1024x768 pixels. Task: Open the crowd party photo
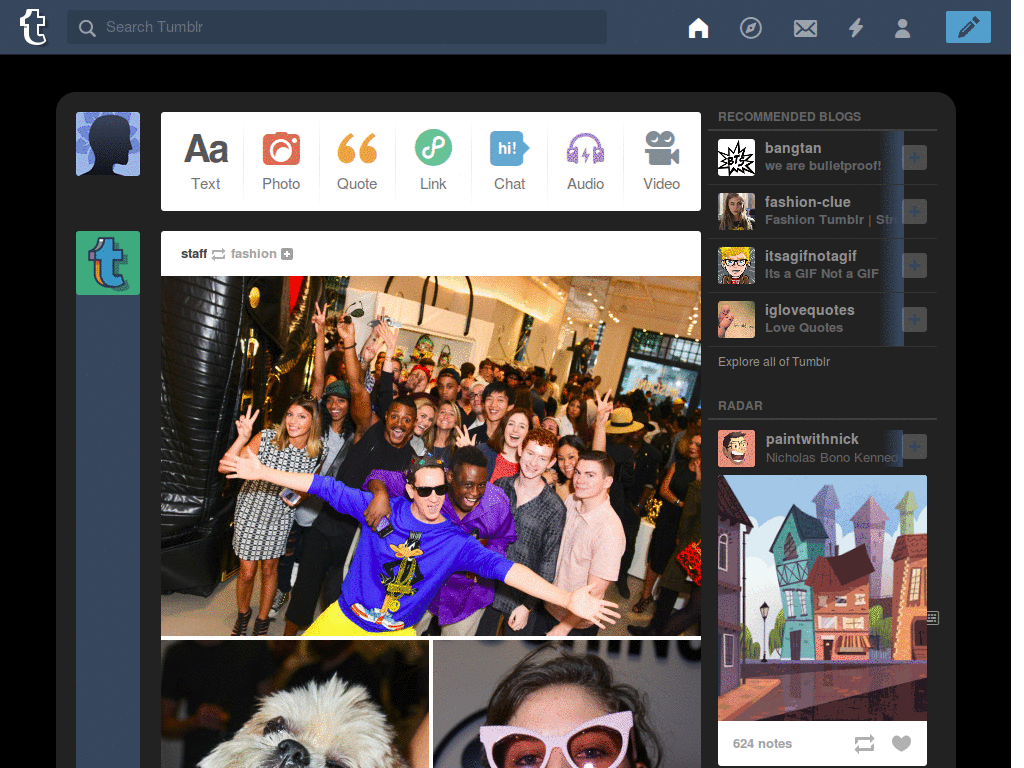pyautogui.click(x=431, y=456)
